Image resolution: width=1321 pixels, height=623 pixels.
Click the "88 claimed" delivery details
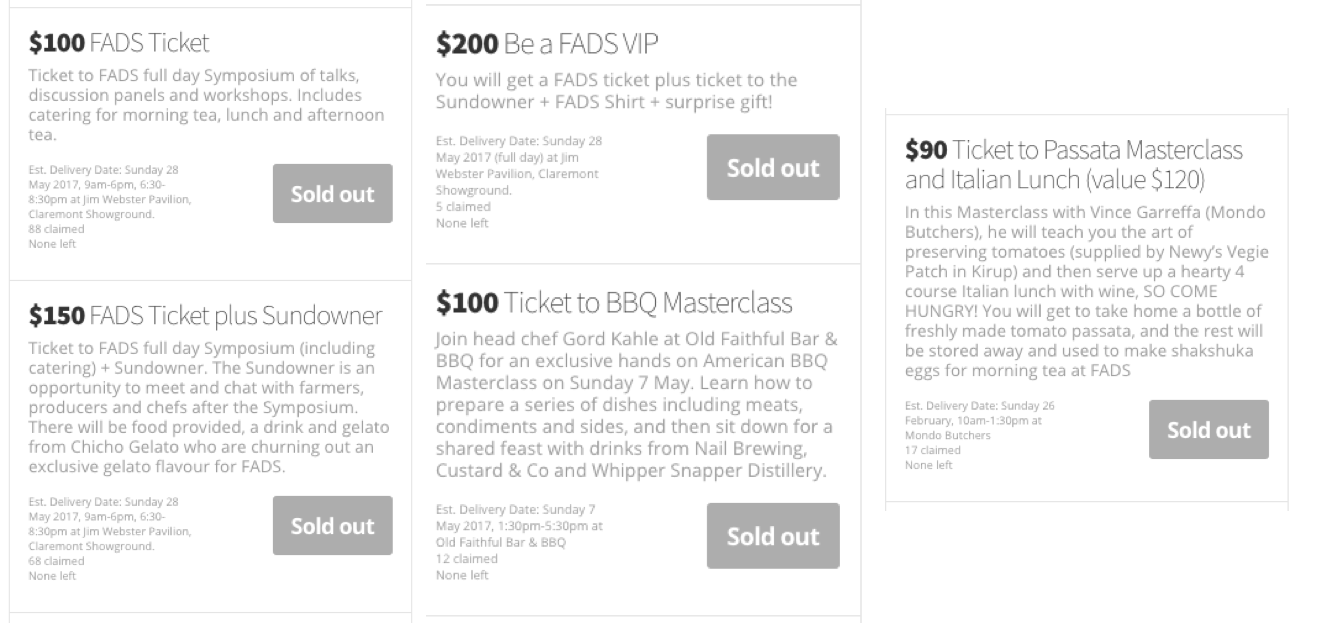click(110, 206)
